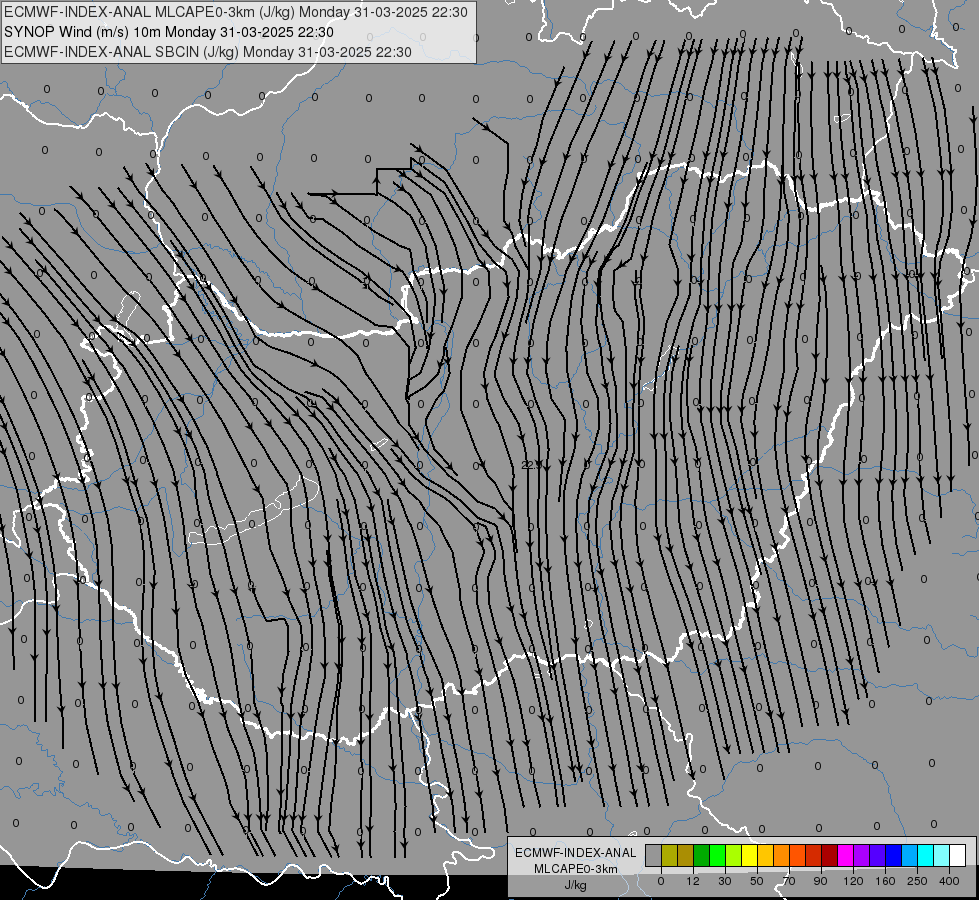The width and height of the screenshot is (979, 900).
Task: Click the 160 tick label on legend
Action: click(x=885, y=881)
